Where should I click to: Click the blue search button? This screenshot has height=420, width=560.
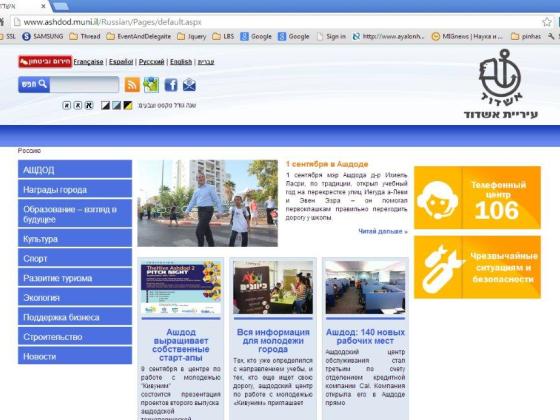(34, 85)
